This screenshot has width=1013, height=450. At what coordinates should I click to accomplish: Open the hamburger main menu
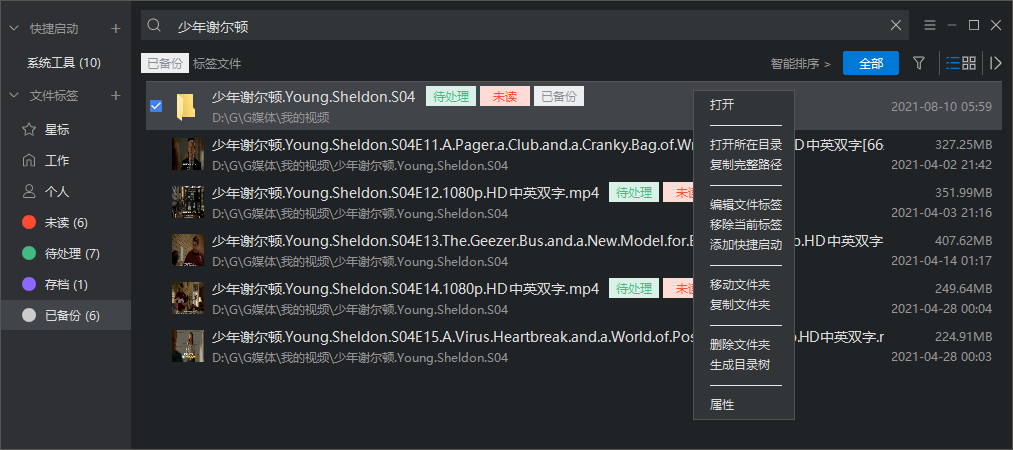click(930, 25)
